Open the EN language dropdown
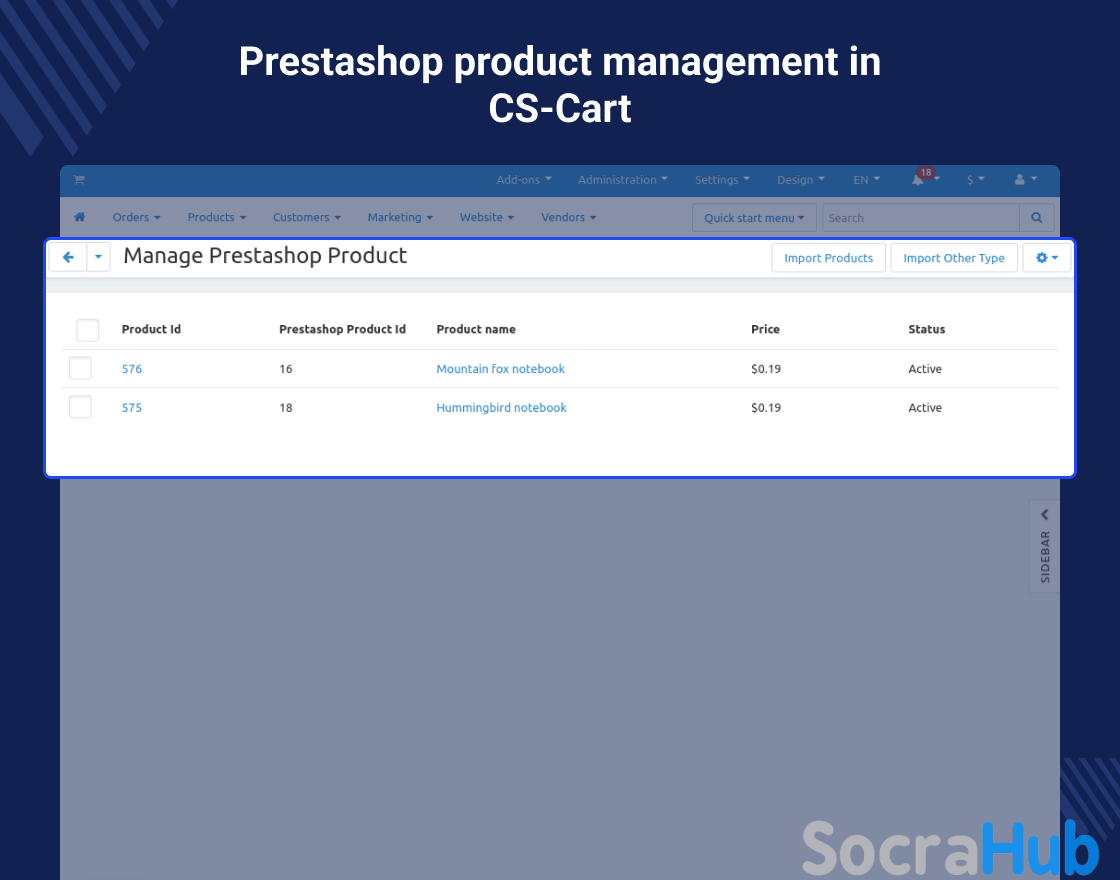The width and height of the screenshot is (1120, 880). tap(866, 180)
